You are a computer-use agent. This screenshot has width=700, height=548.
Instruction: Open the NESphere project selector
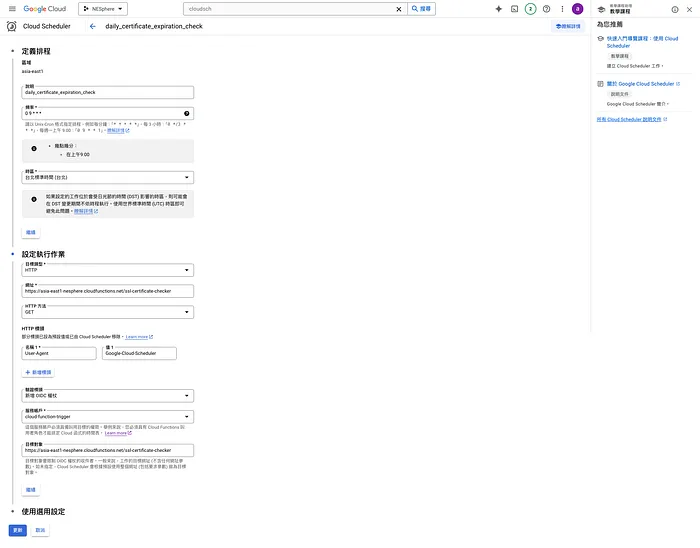coord(103,9)
